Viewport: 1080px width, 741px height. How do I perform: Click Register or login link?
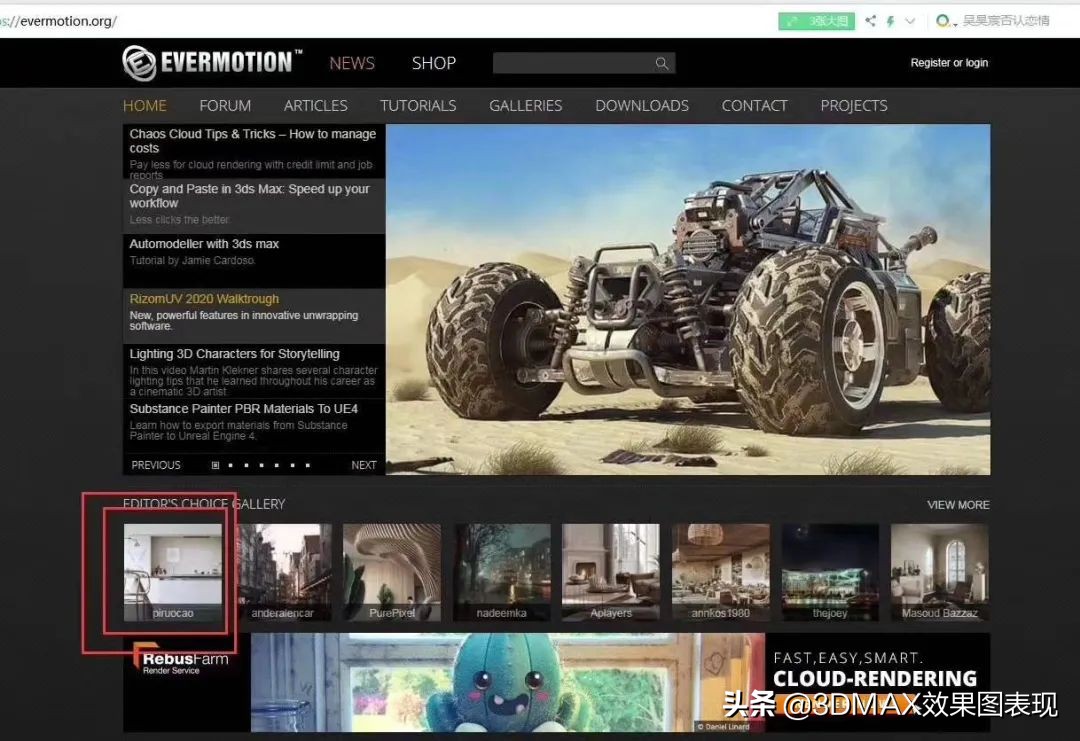[949, 63]
